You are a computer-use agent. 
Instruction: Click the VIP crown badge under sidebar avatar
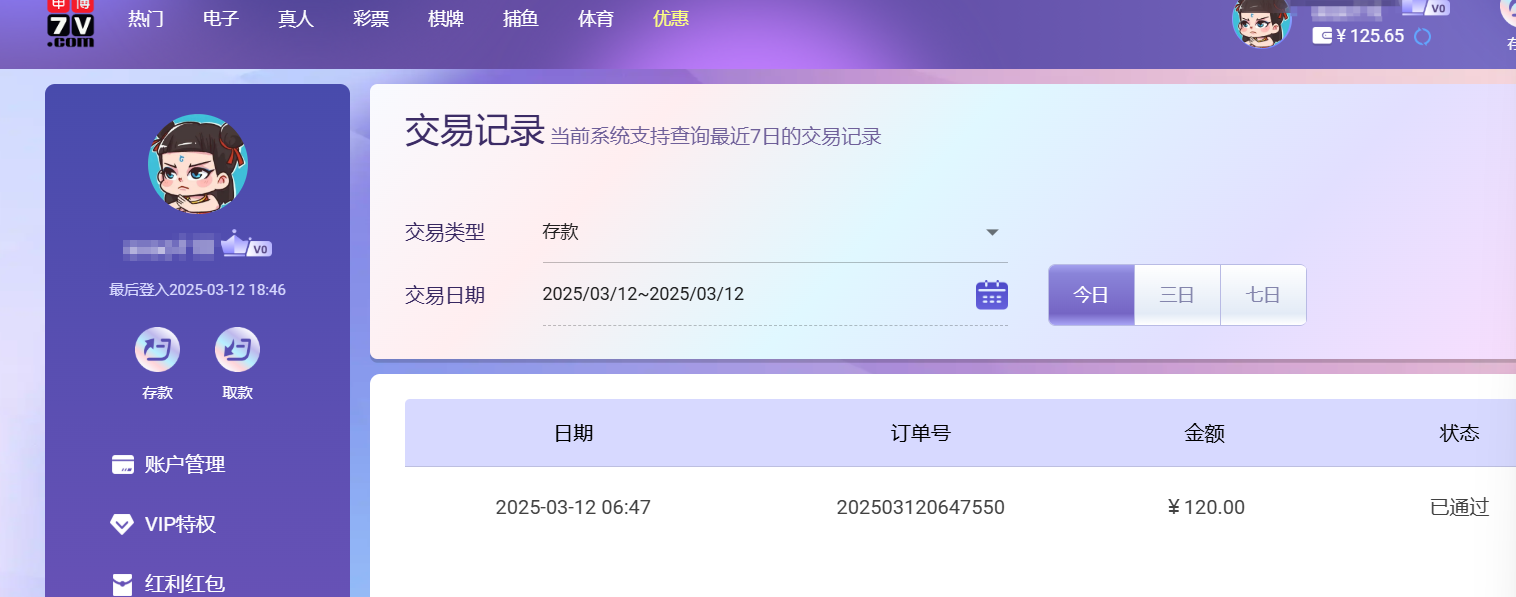(x=246, y=245)
